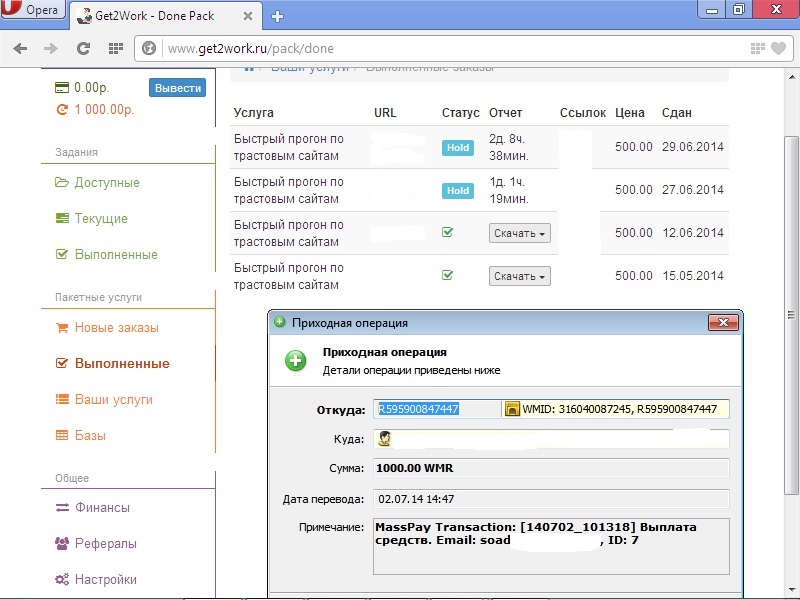Open Базы sidebar item
800x600 pixels.
point(90,435)
